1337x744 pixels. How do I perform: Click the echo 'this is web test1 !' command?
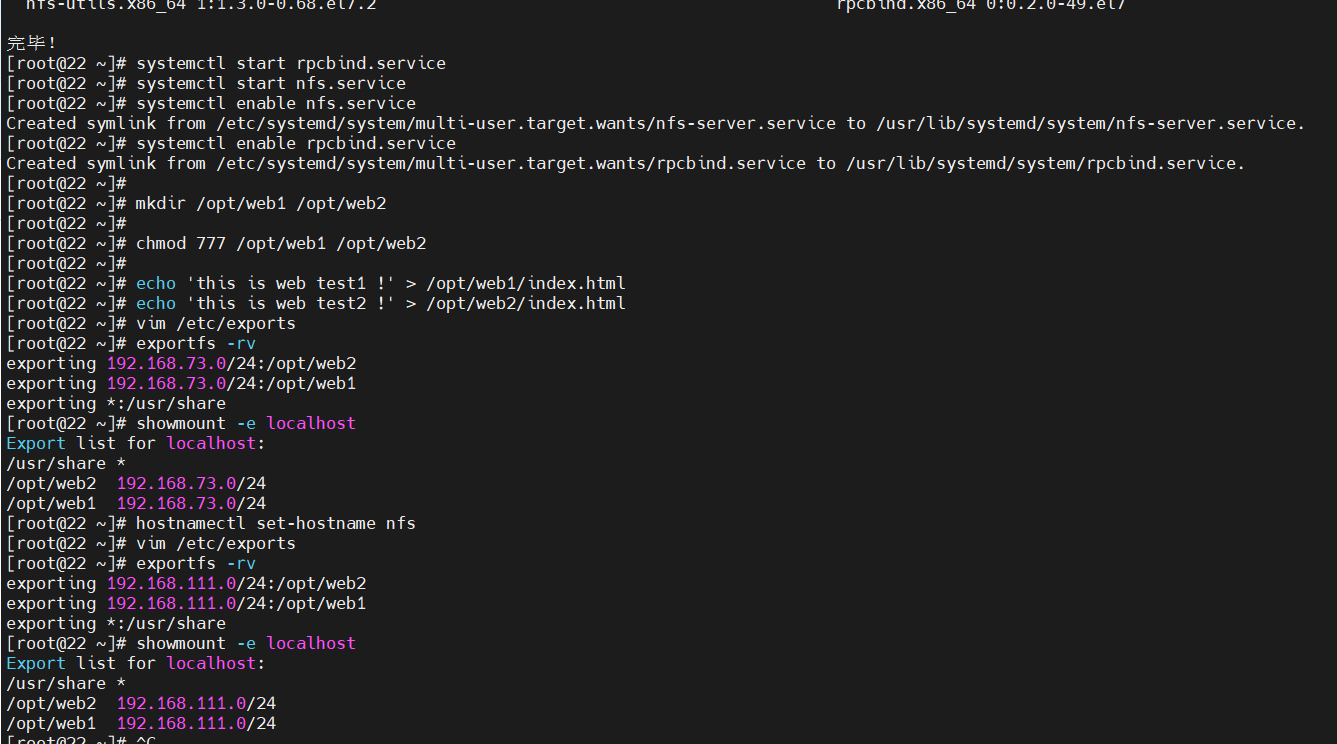380,283
